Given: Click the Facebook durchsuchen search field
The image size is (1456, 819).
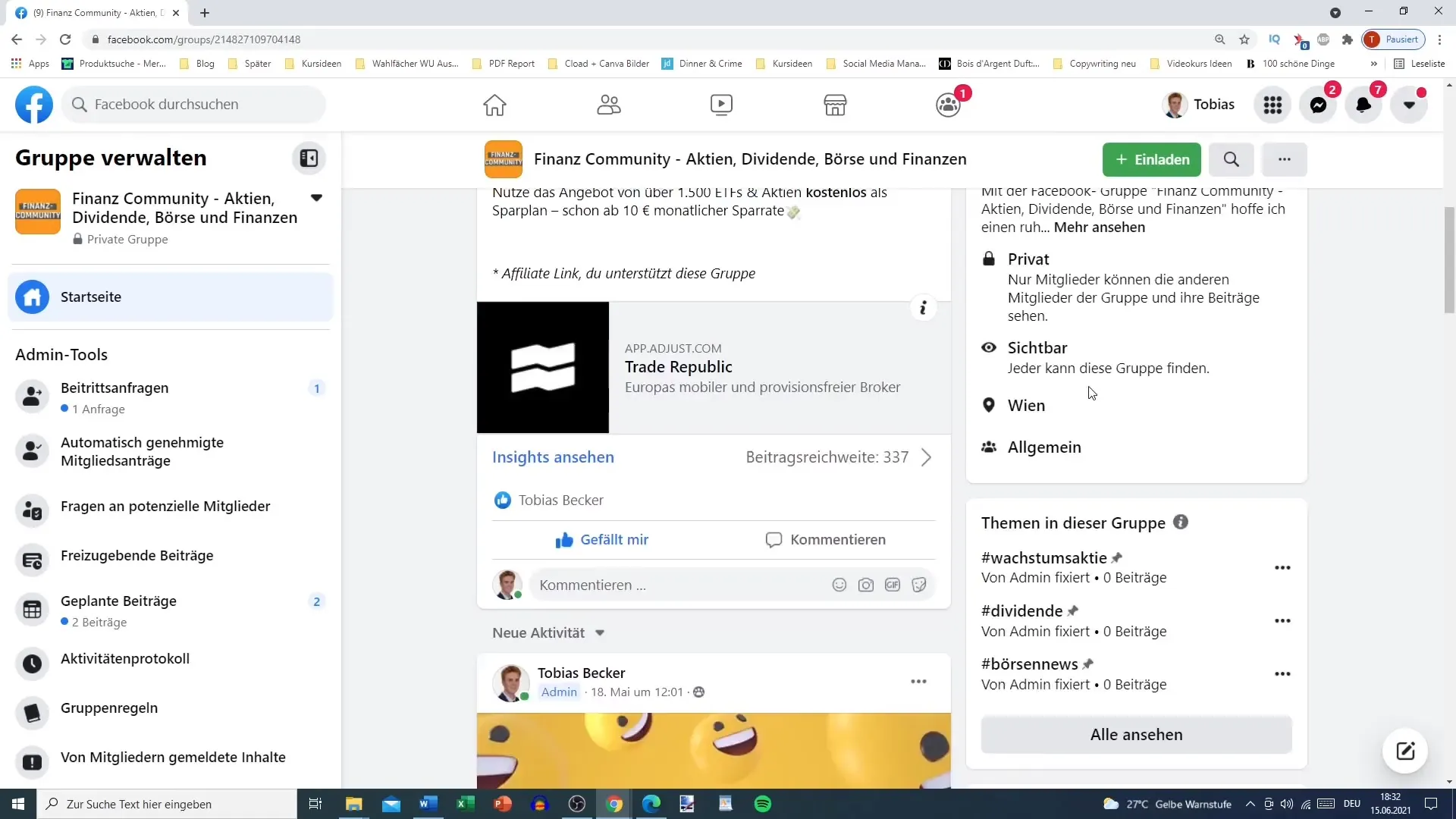Looking at the screenshot, I should [194, 105].
